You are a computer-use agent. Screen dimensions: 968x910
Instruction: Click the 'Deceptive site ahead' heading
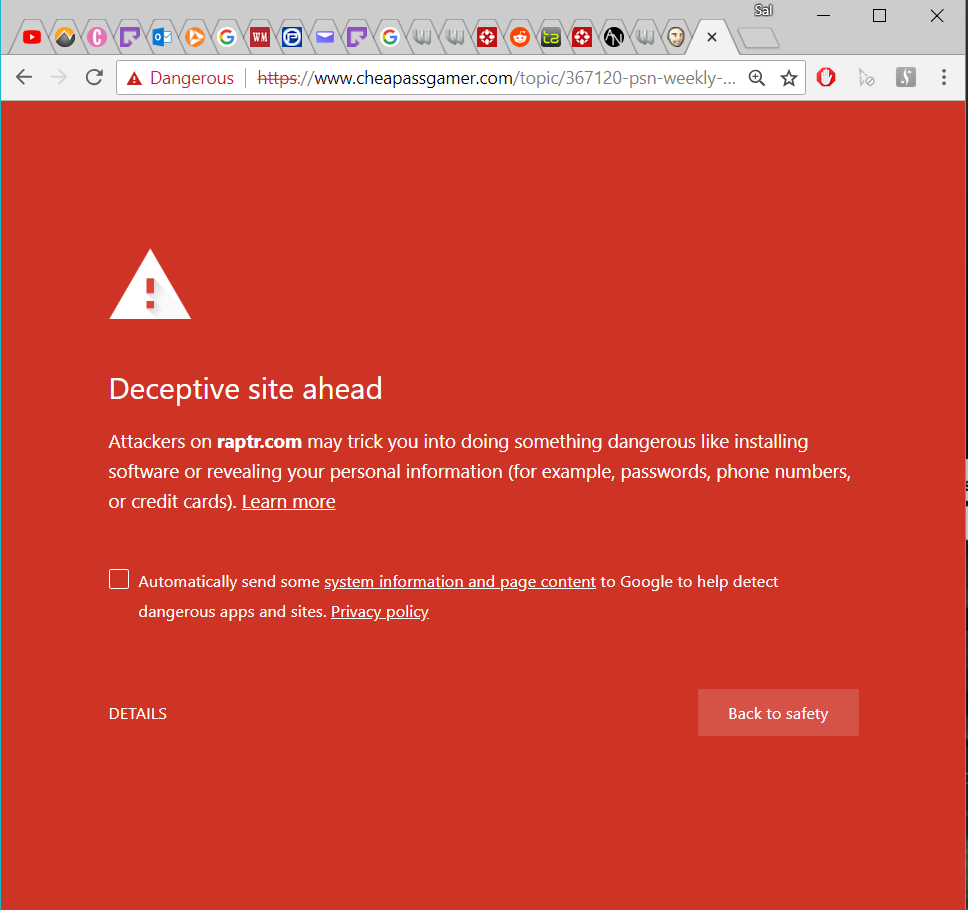pos(246,390)
